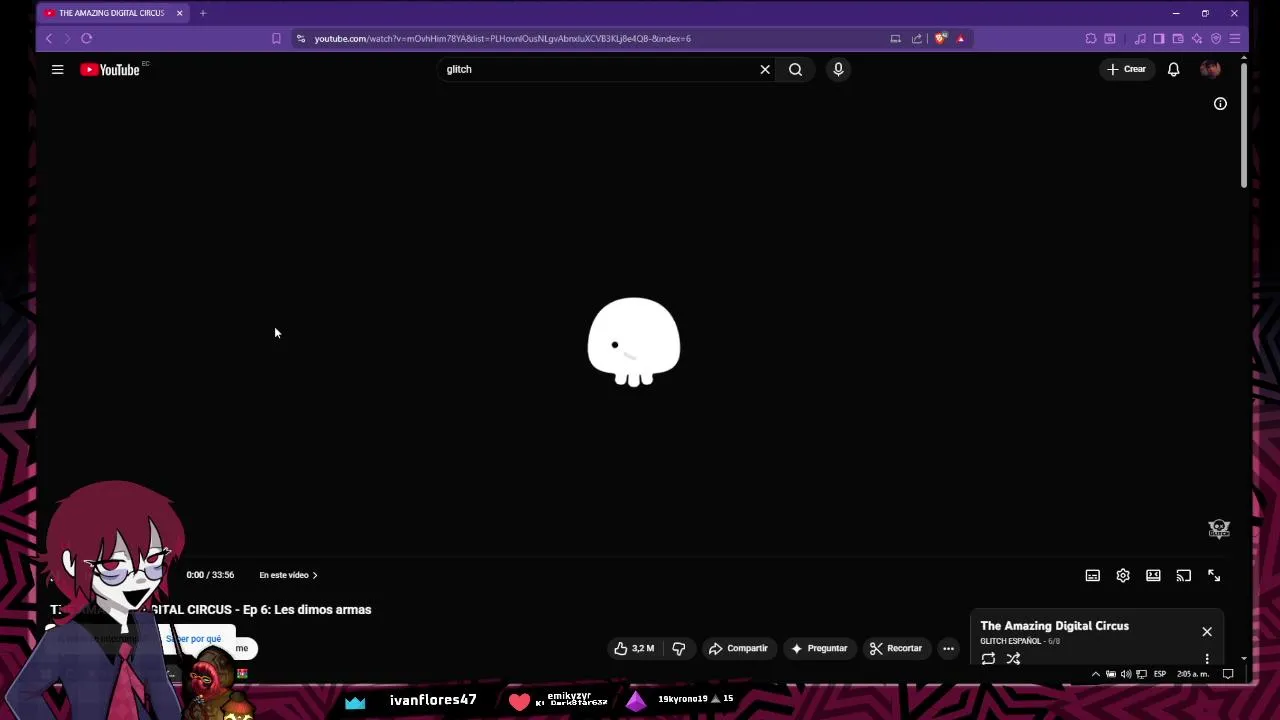Image resolution: width=1280 pixels, height=720 pixels.
Task: Dislike the video
Action: [679, 648]
